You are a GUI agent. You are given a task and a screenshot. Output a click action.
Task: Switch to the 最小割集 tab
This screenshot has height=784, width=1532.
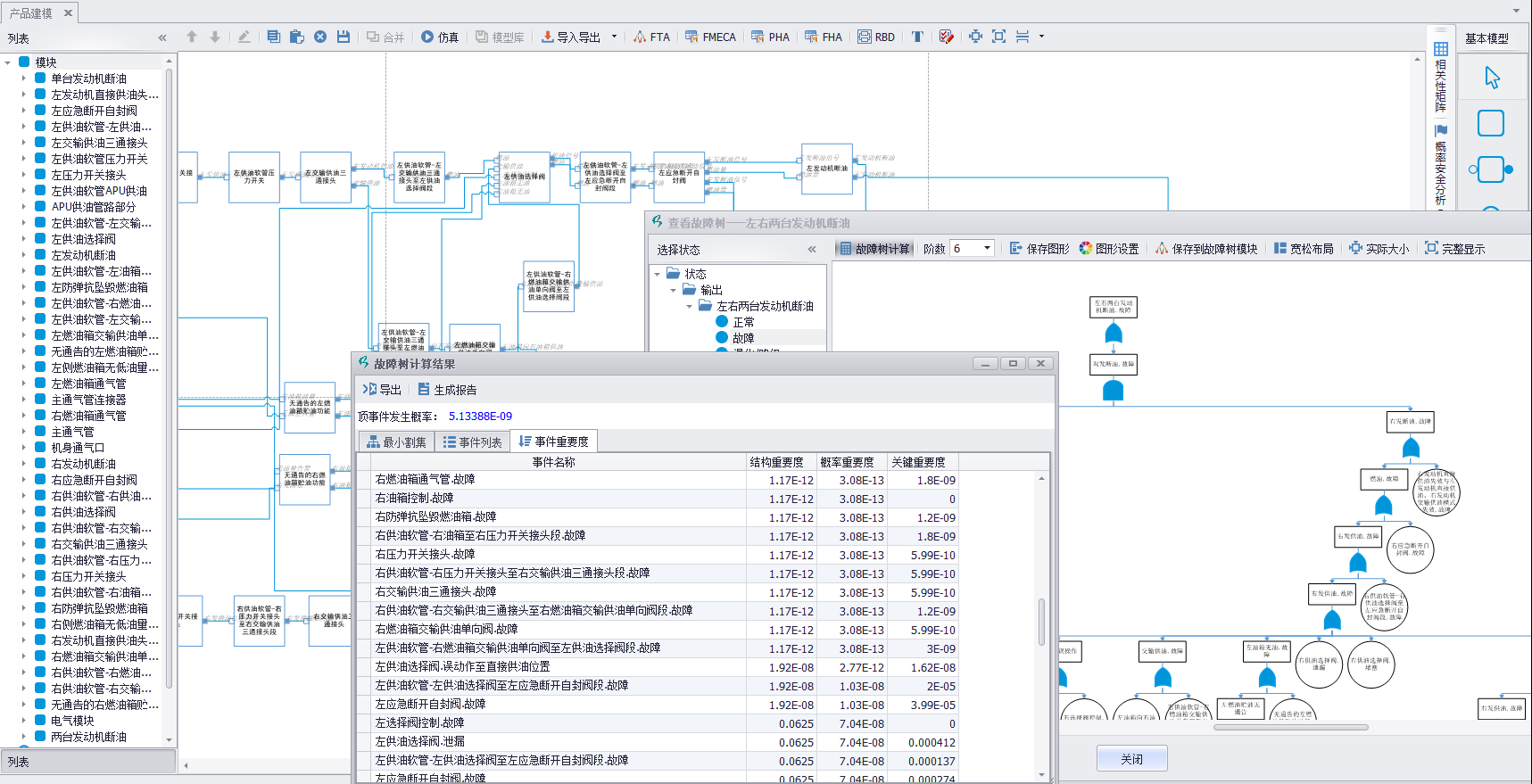pos(396,442)
